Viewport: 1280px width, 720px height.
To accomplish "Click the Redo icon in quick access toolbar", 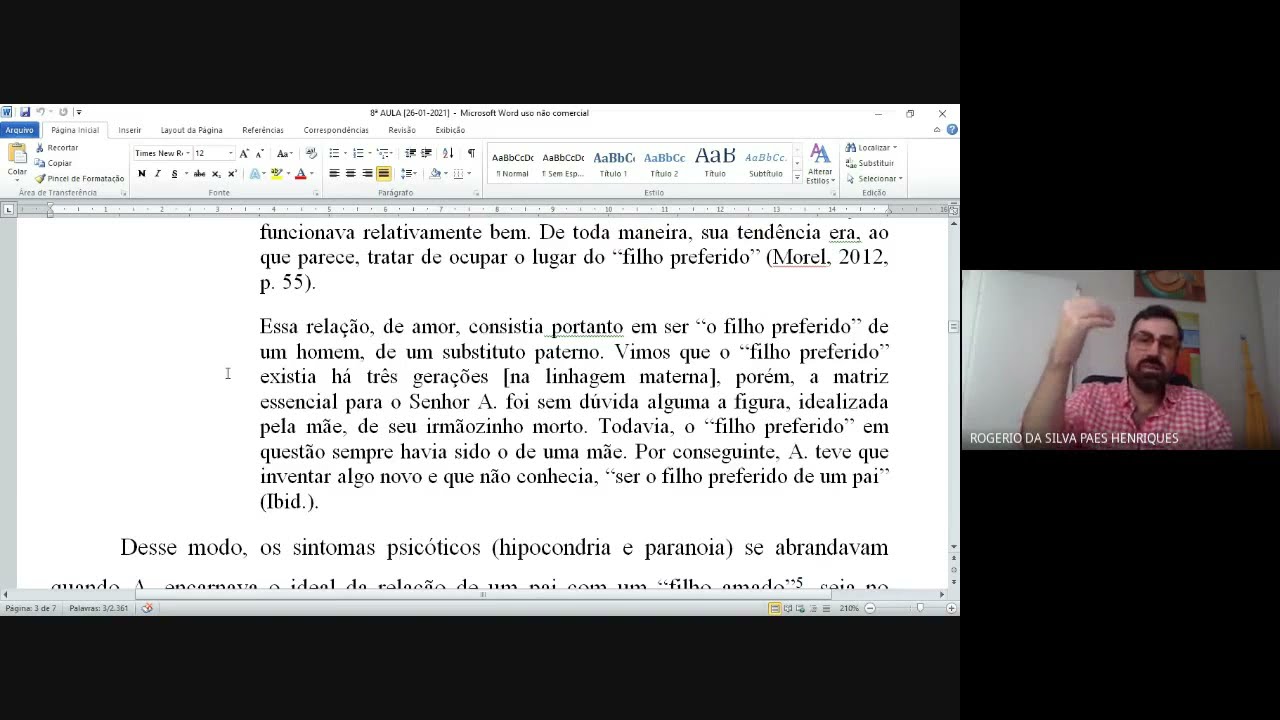I will click(63, 113).
